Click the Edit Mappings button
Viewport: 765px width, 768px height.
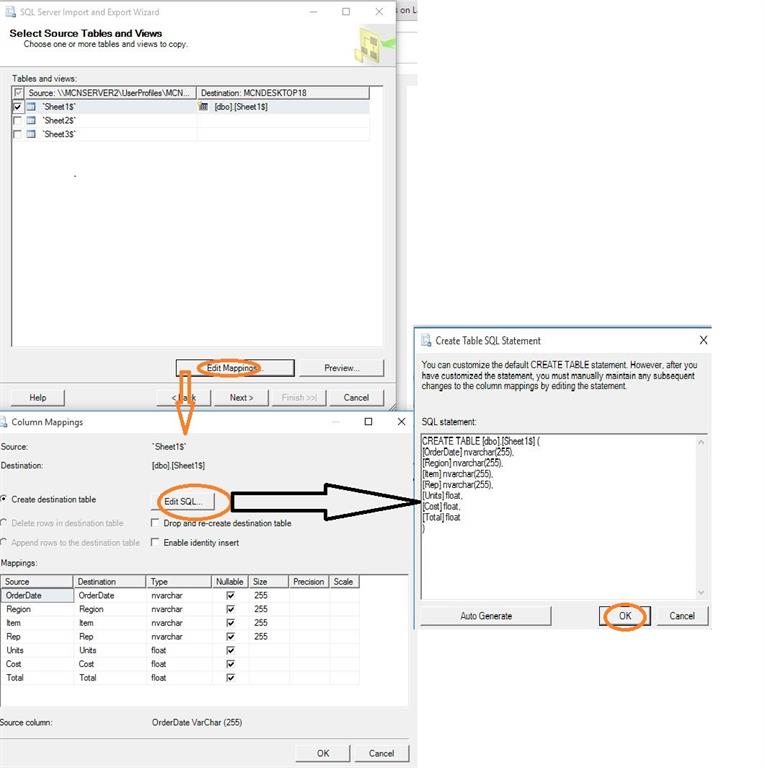pos(235,368)
